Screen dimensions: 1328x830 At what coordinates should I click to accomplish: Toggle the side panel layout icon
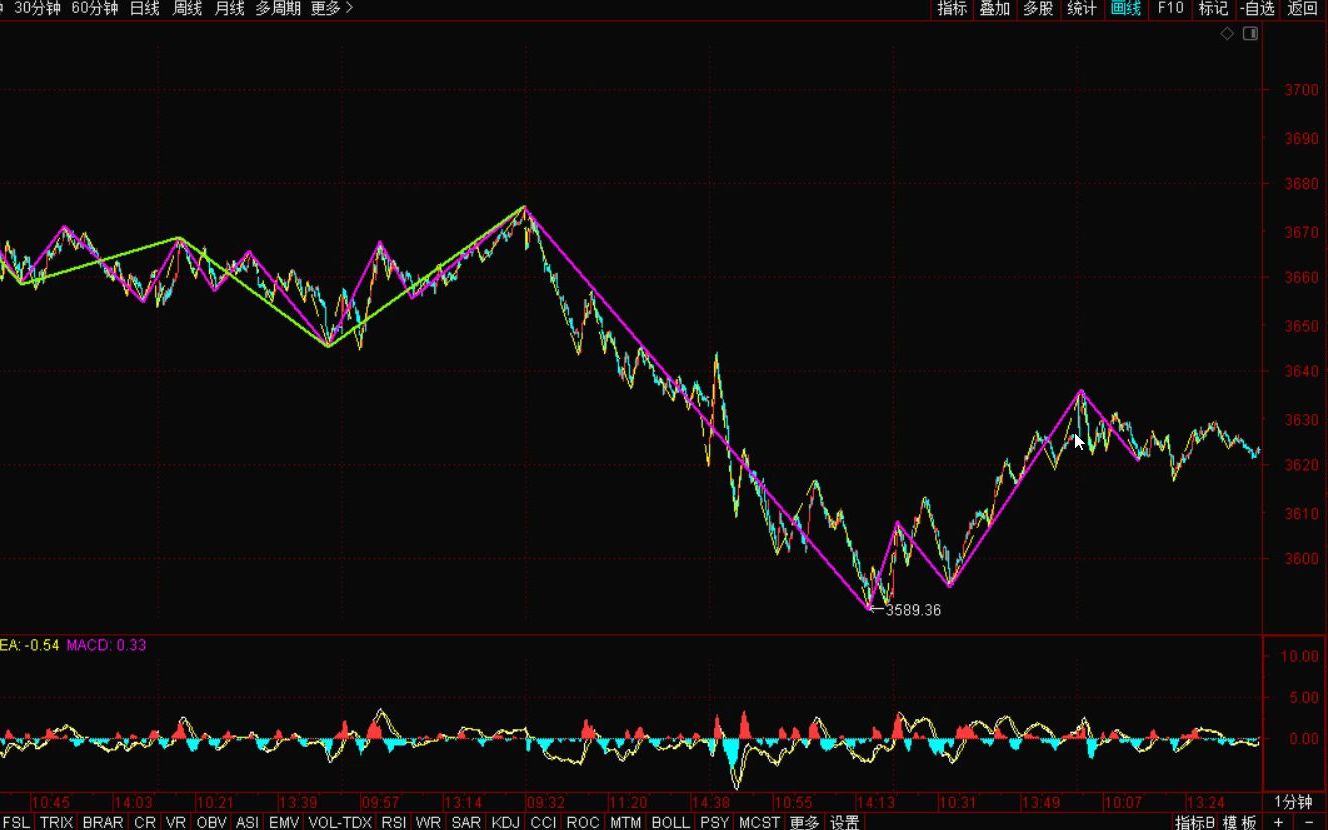tap(1250, 34)
